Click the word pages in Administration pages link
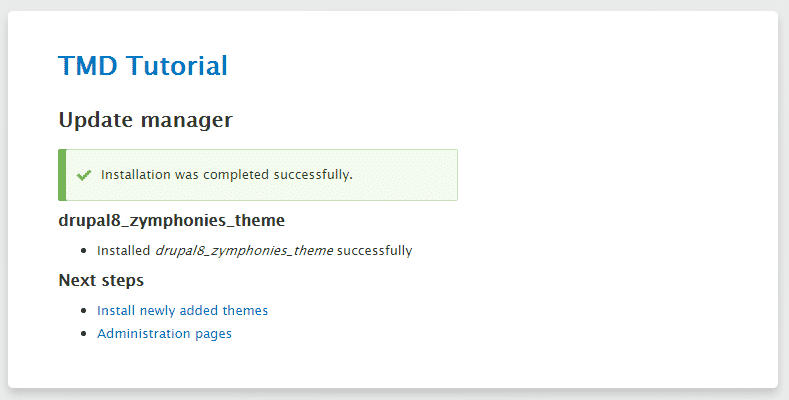789x400 pixels. [x=213, y=334]
